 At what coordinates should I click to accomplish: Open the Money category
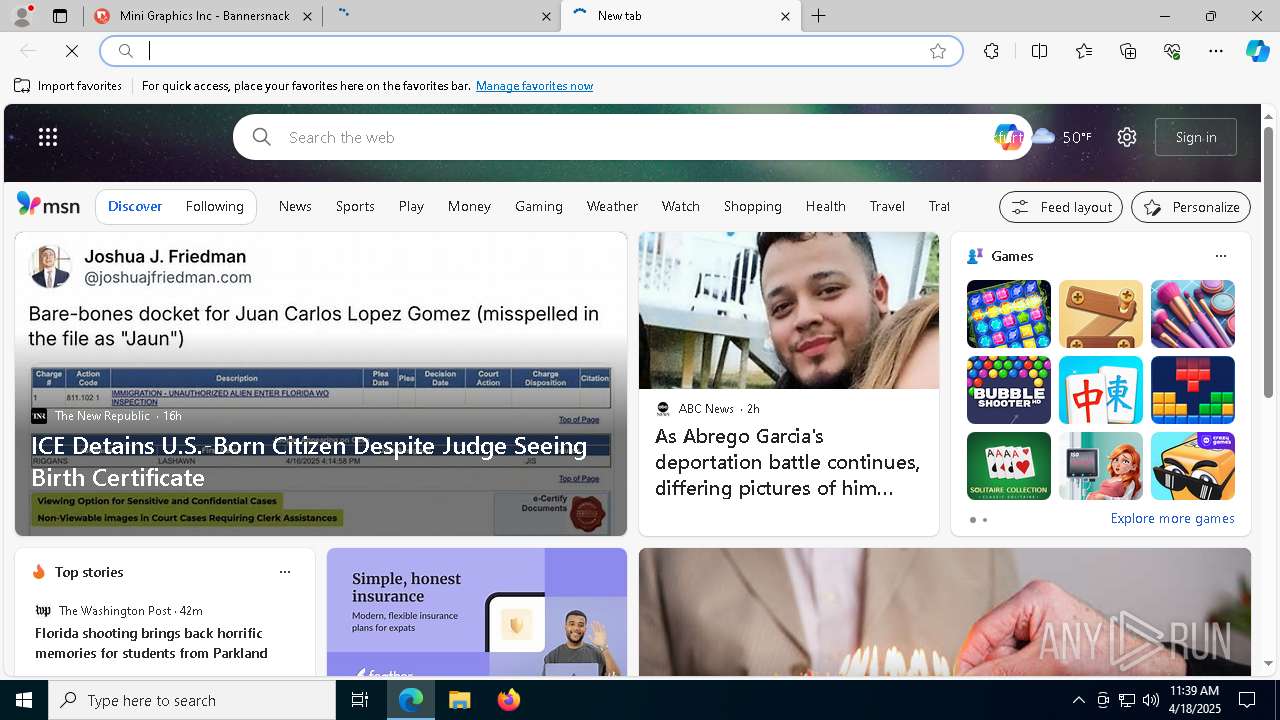469,206
